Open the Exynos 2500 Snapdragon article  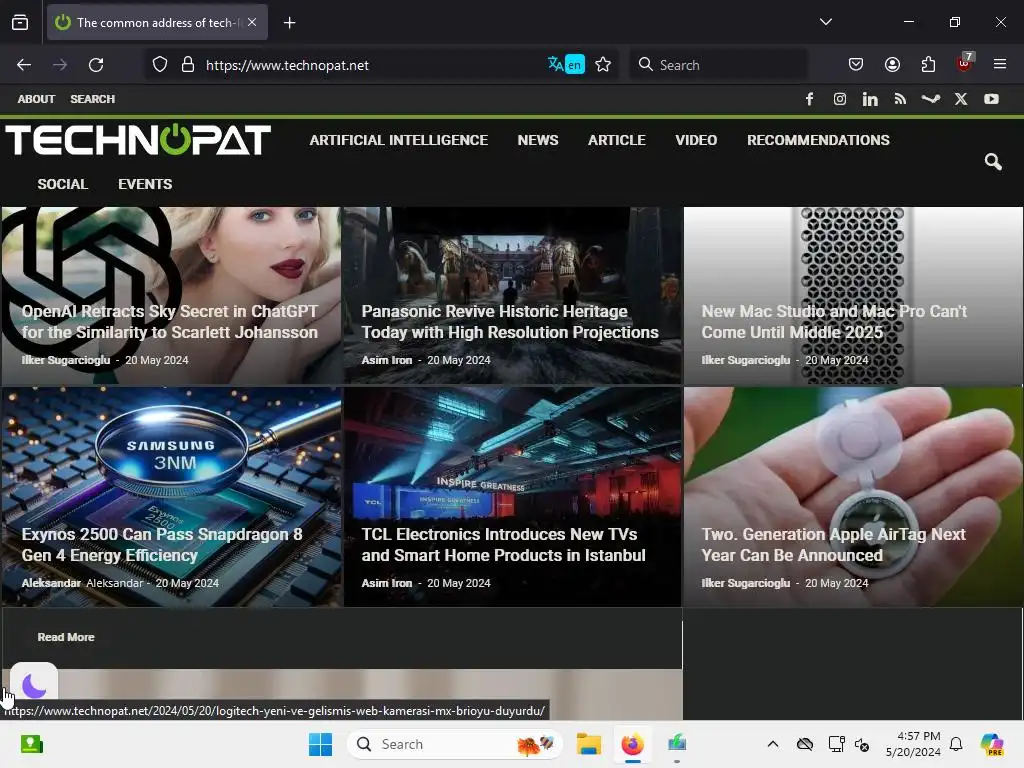point(162,545)
